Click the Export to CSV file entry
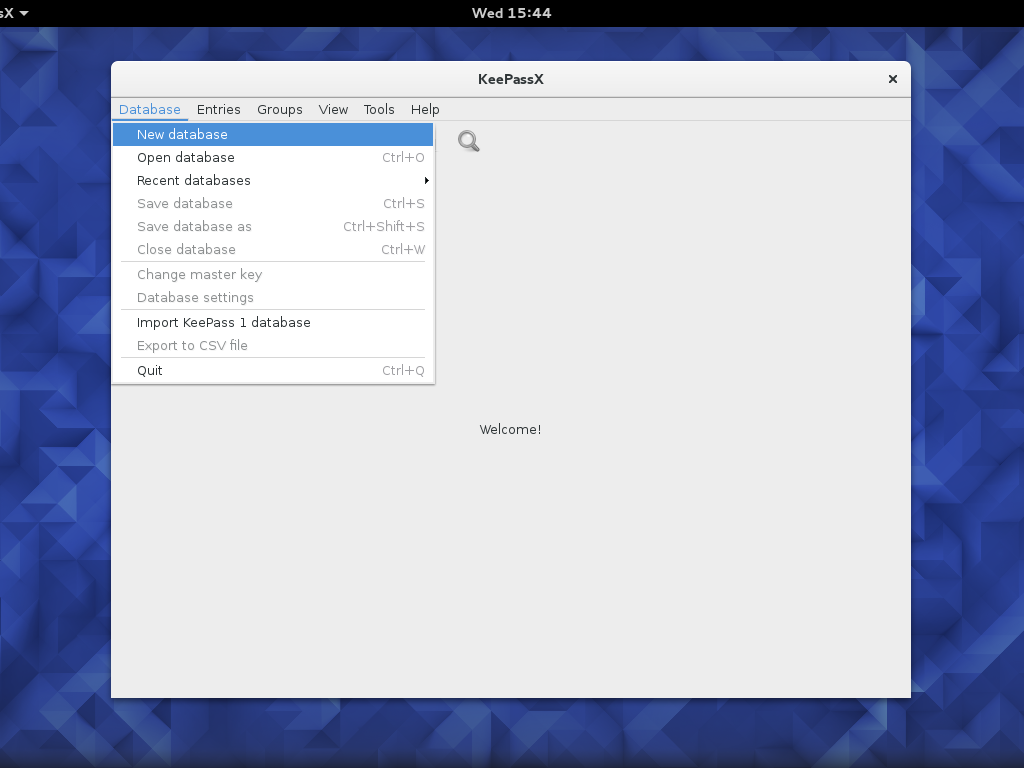This screenshot has height=768, width=1024. tap(273, 345)
